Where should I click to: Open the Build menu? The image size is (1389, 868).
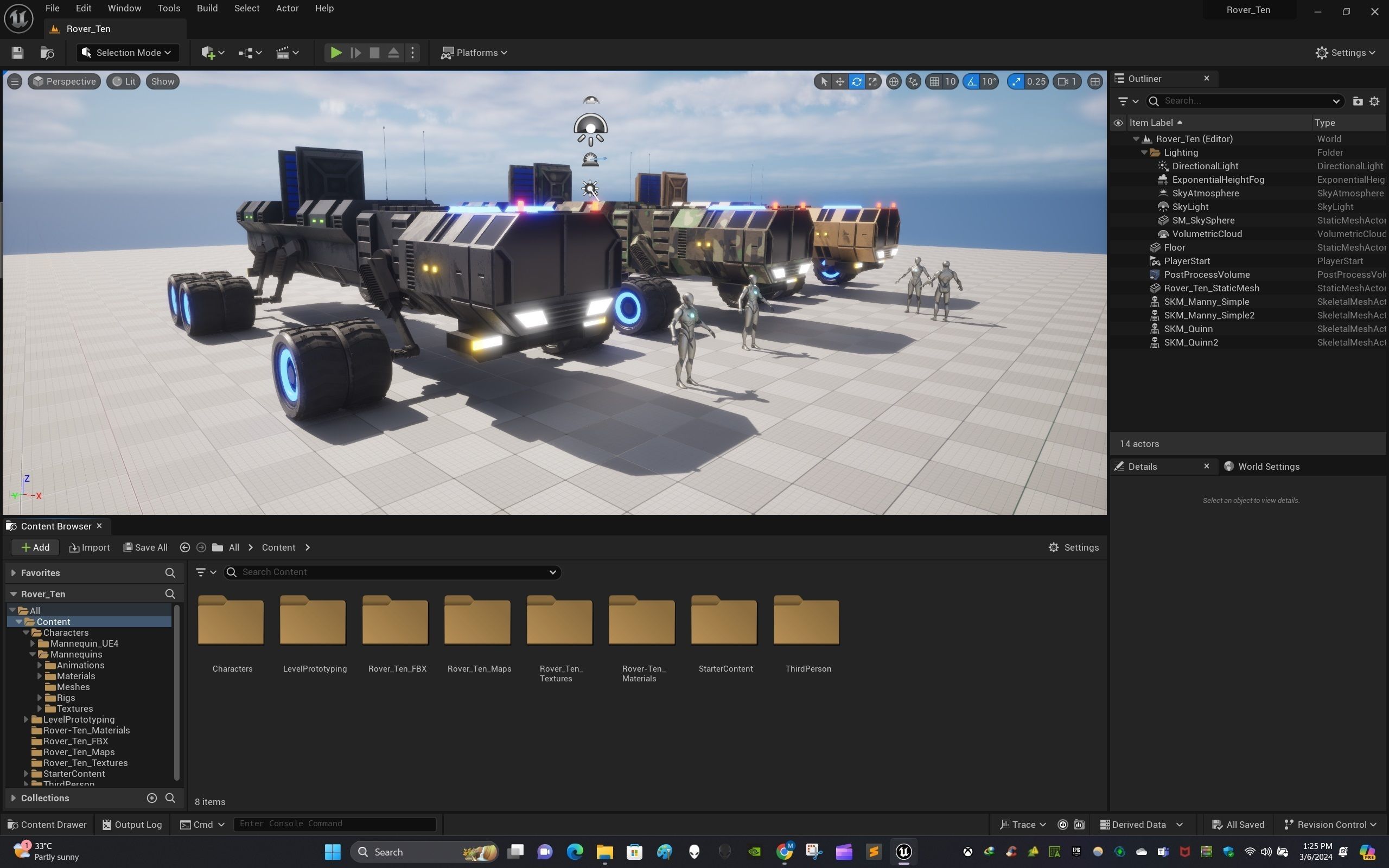(207, 9)
